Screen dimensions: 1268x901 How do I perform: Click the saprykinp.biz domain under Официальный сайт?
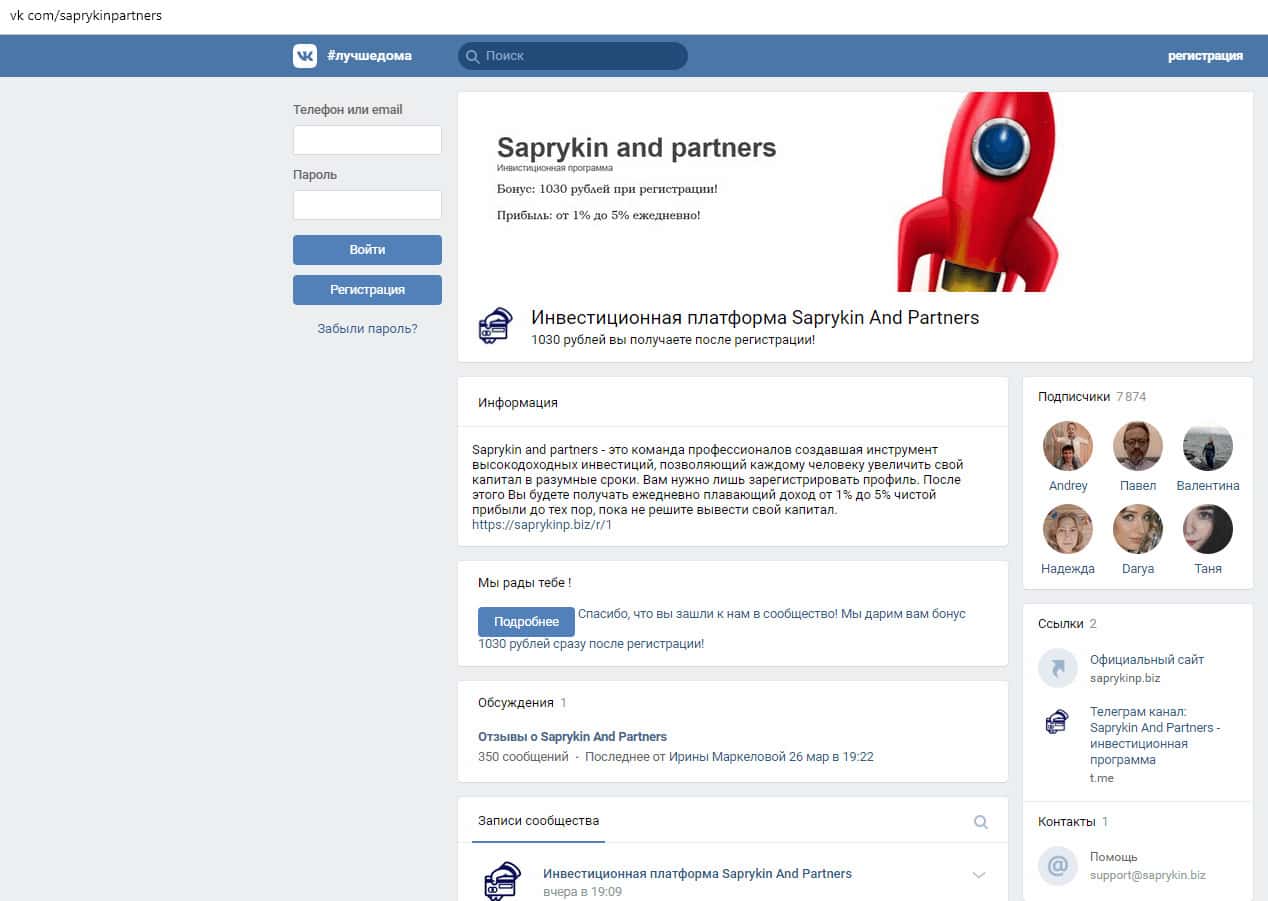pos(1125,678)
